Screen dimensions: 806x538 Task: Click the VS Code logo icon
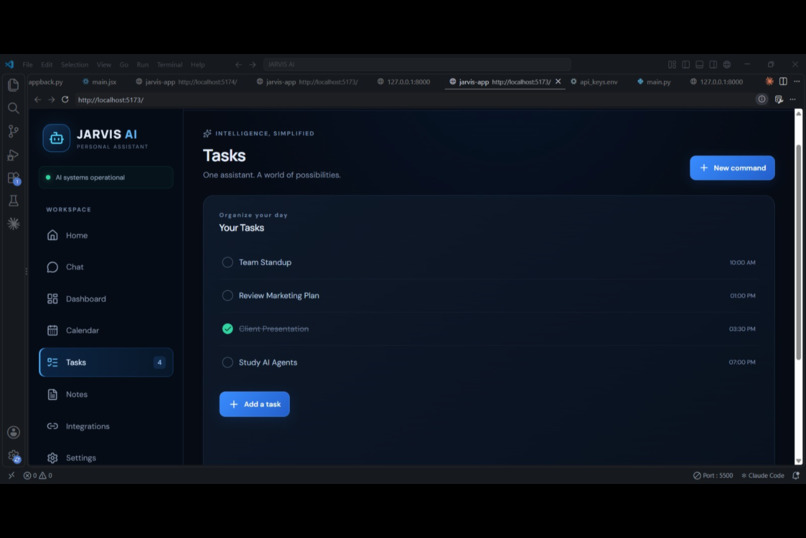[x=9, y=64]
